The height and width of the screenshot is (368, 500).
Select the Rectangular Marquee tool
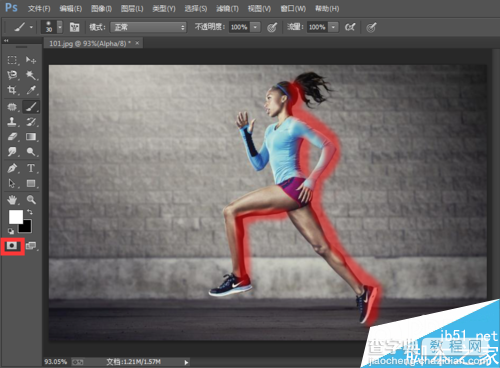[12, 60]
